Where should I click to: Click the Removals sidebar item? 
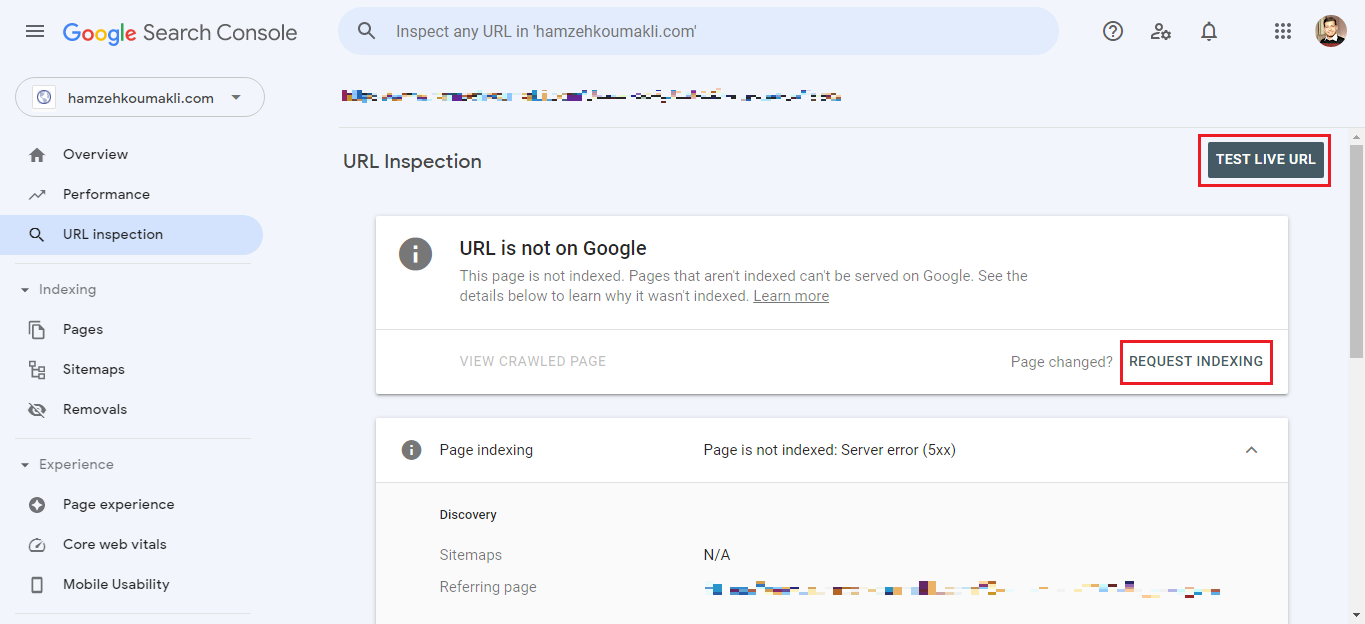[x=94, y=409]
